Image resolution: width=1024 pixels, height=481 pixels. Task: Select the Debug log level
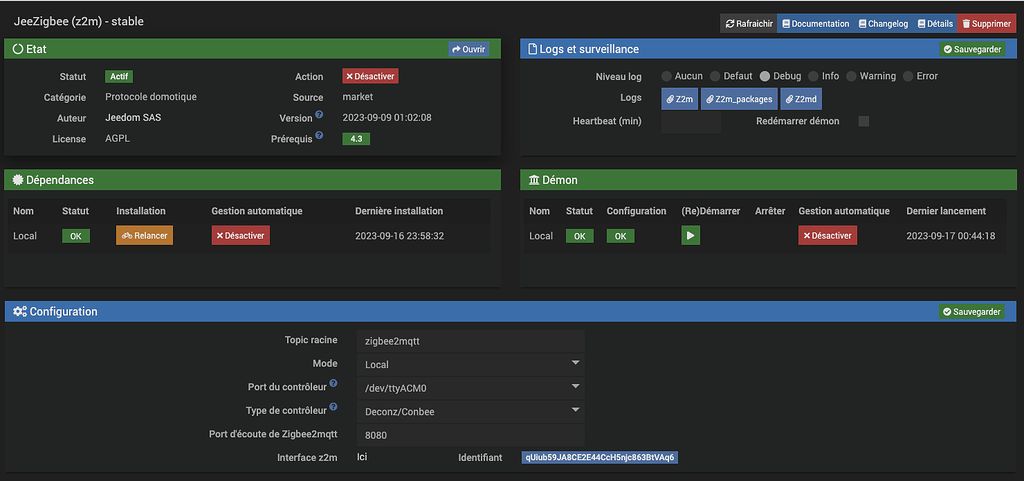[765, 76]
